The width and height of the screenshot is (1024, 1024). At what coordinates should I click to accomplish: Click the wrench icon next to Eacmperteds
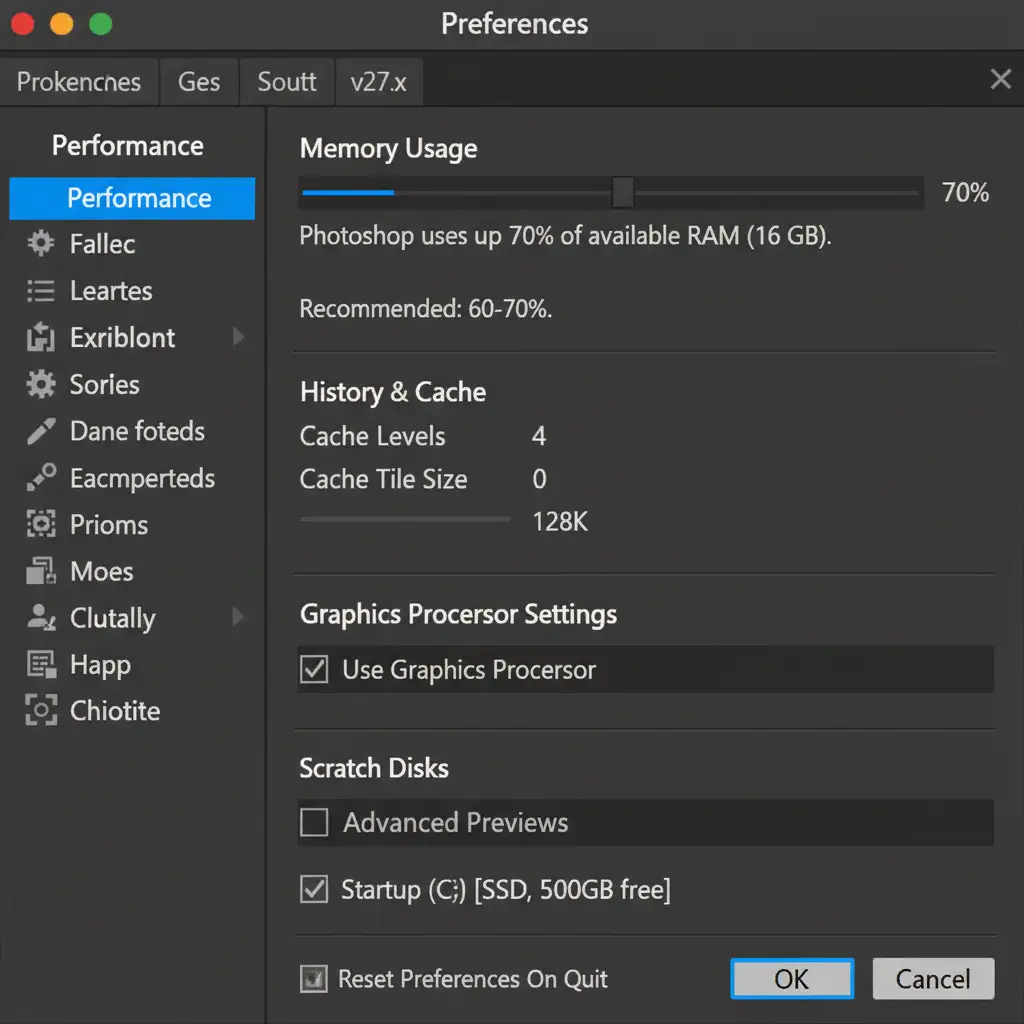click(x=40, y=477)
